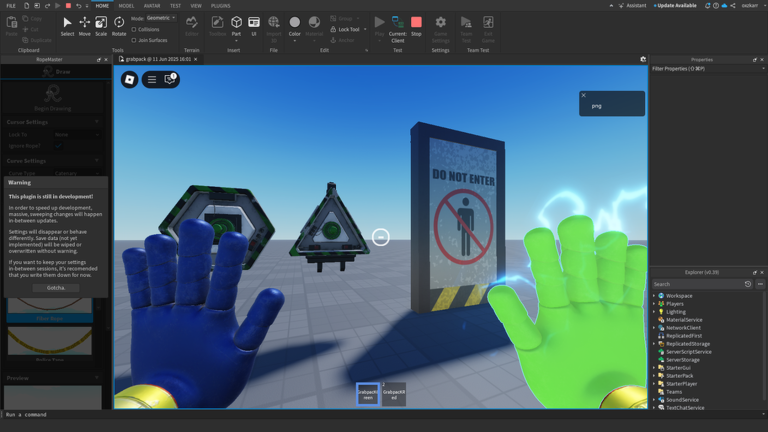
Task: Collapse the ribbon with the up chevron
Action: 611,6
